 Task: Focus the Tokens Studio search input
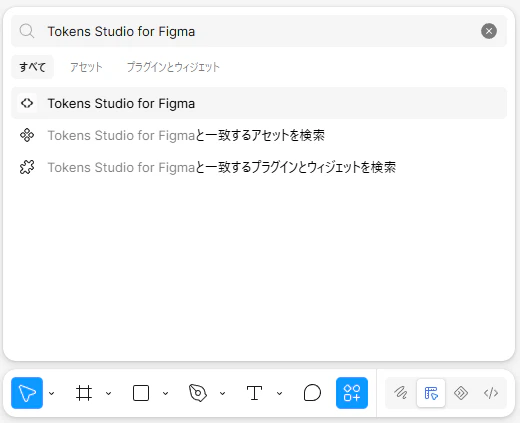[x=259, y=31]
